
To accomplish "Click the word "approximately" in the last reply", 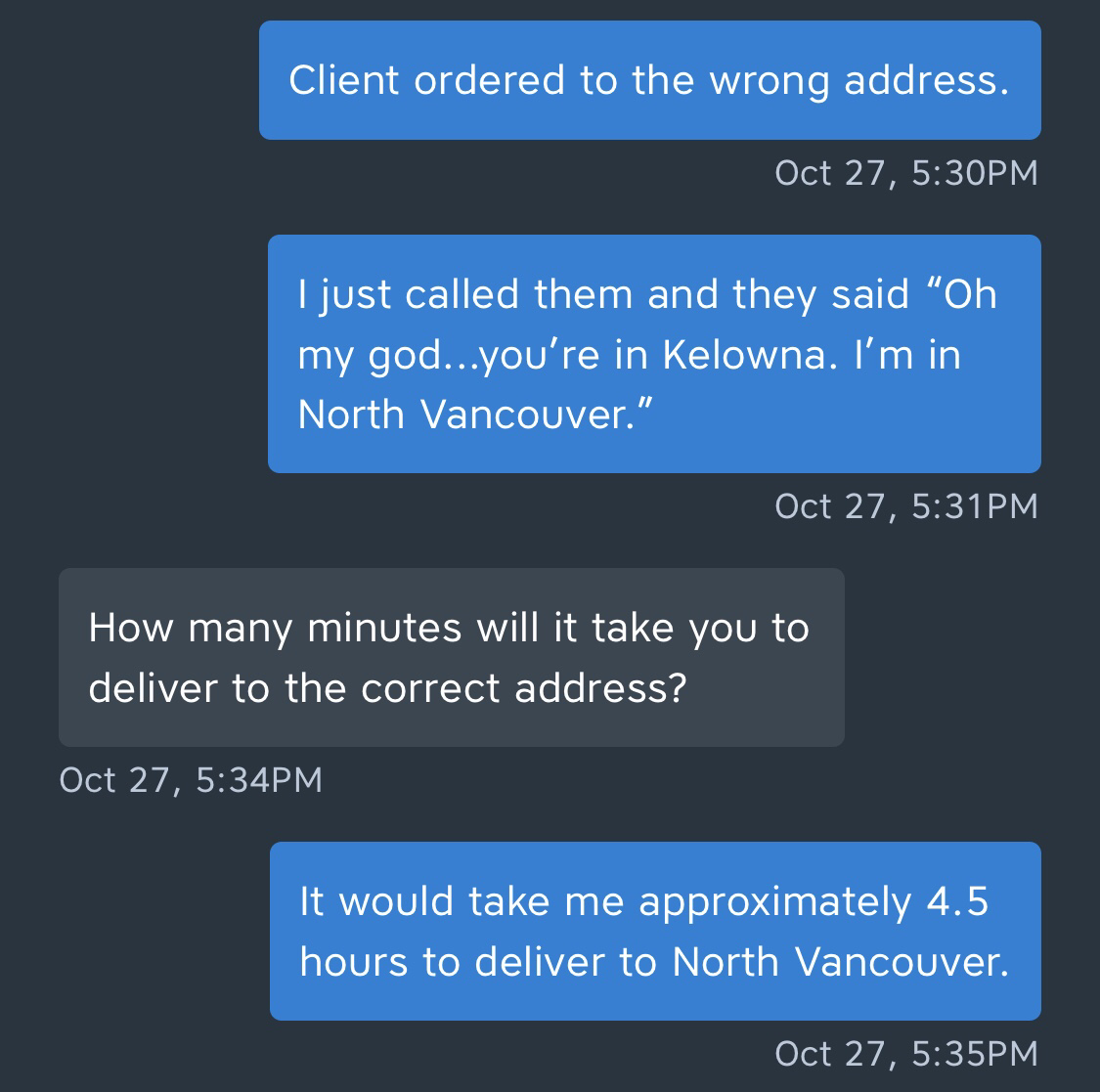I will coord(774,902).
